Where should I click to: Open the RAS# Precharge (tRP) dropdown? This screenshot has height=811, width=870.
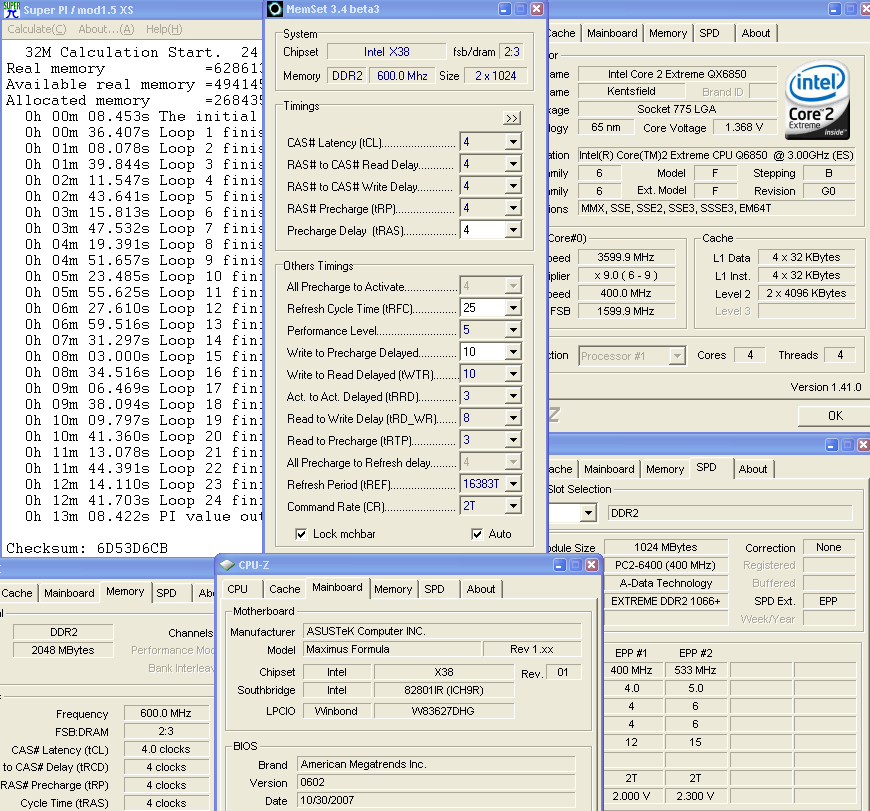[x=513, y=208]
